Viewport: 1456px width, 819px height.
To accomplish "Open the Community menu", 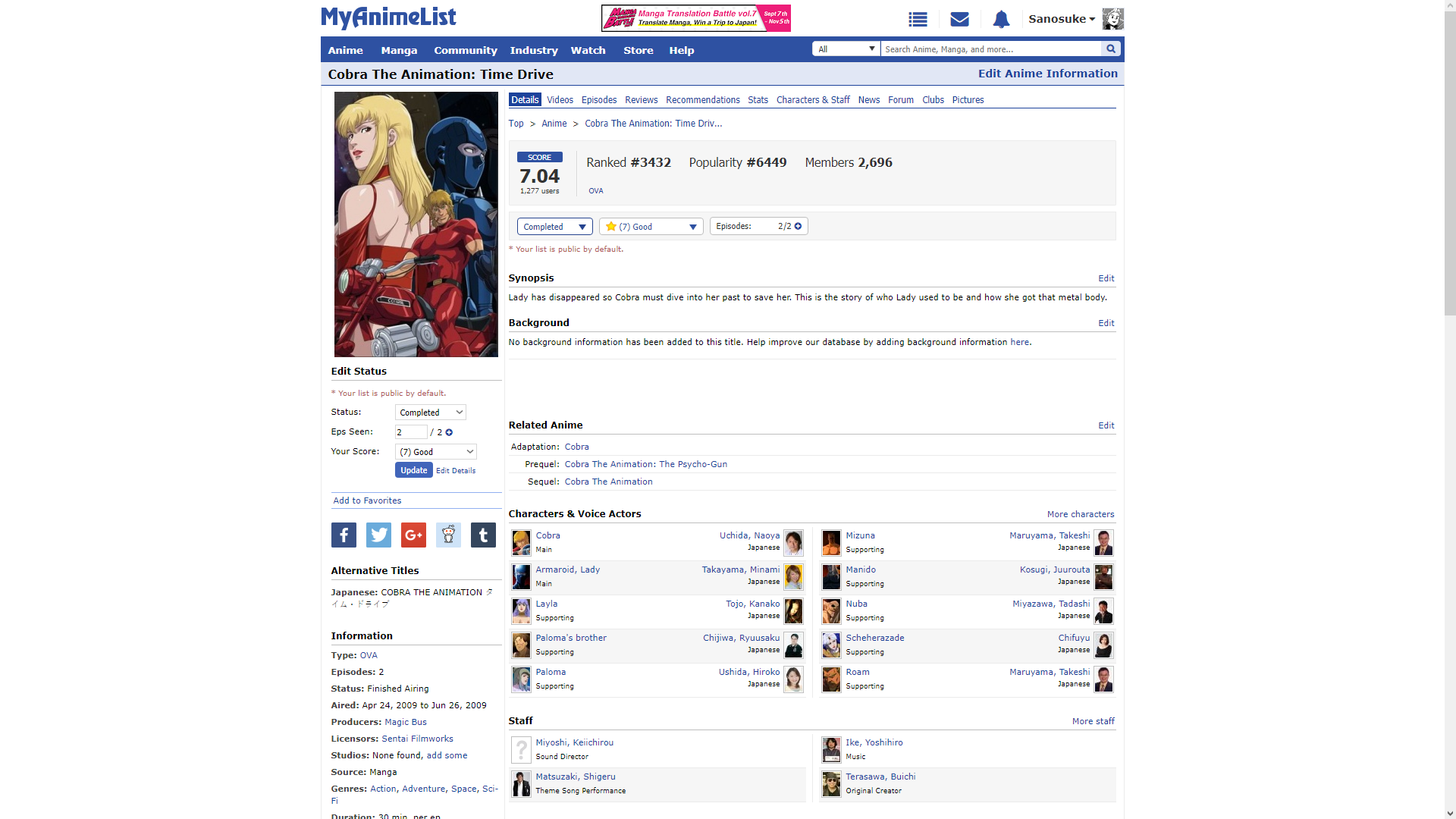I will (466, 50).
